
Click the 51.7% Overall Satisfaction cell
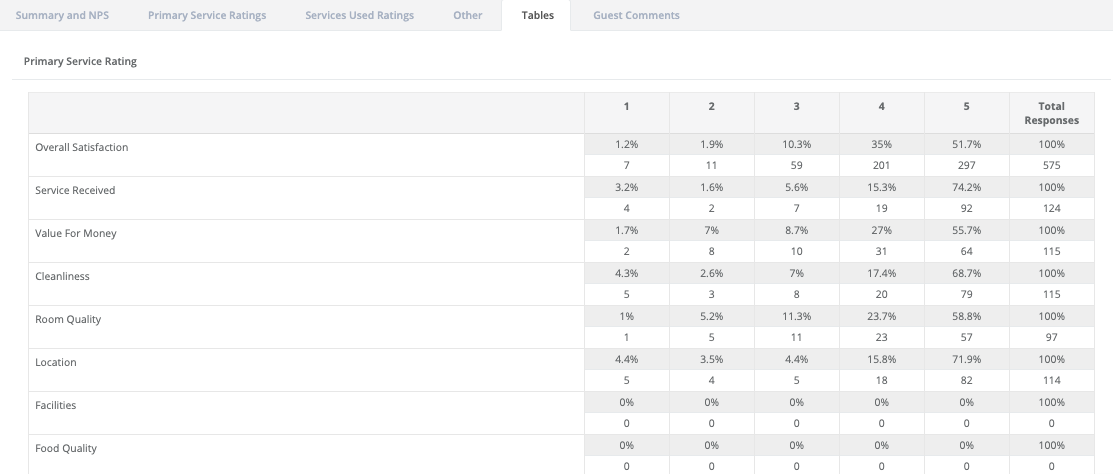coord(966,145)
